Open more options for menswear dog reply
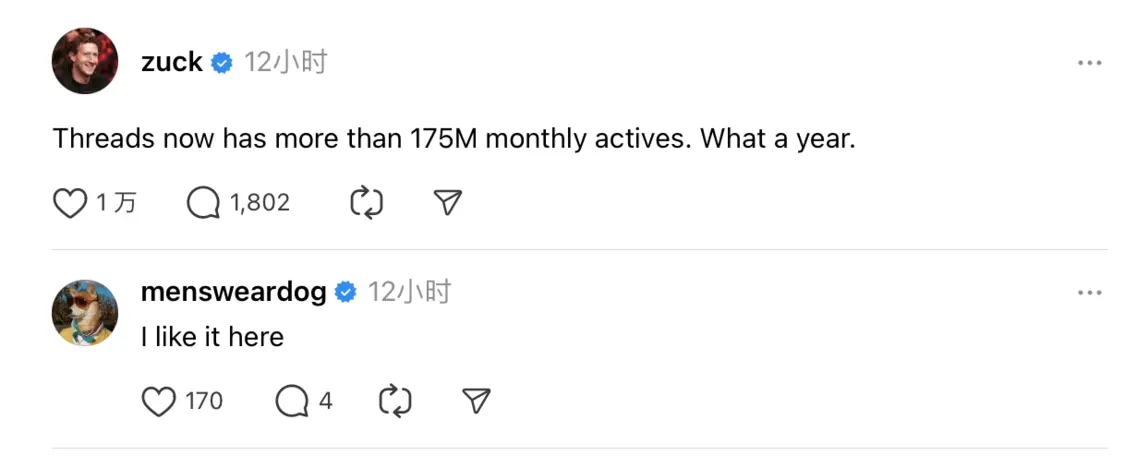 coord(1089,293)
